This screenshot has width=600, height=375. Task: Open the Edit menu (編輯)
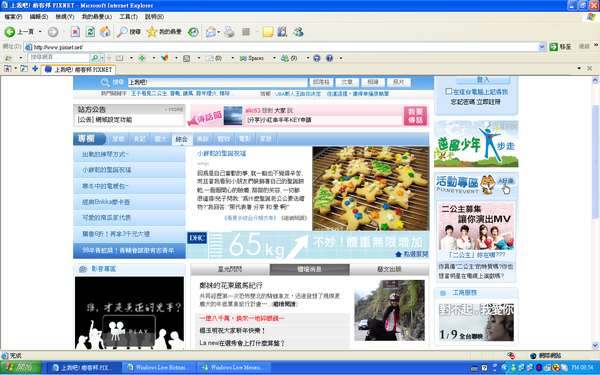(x=39, y=17)
